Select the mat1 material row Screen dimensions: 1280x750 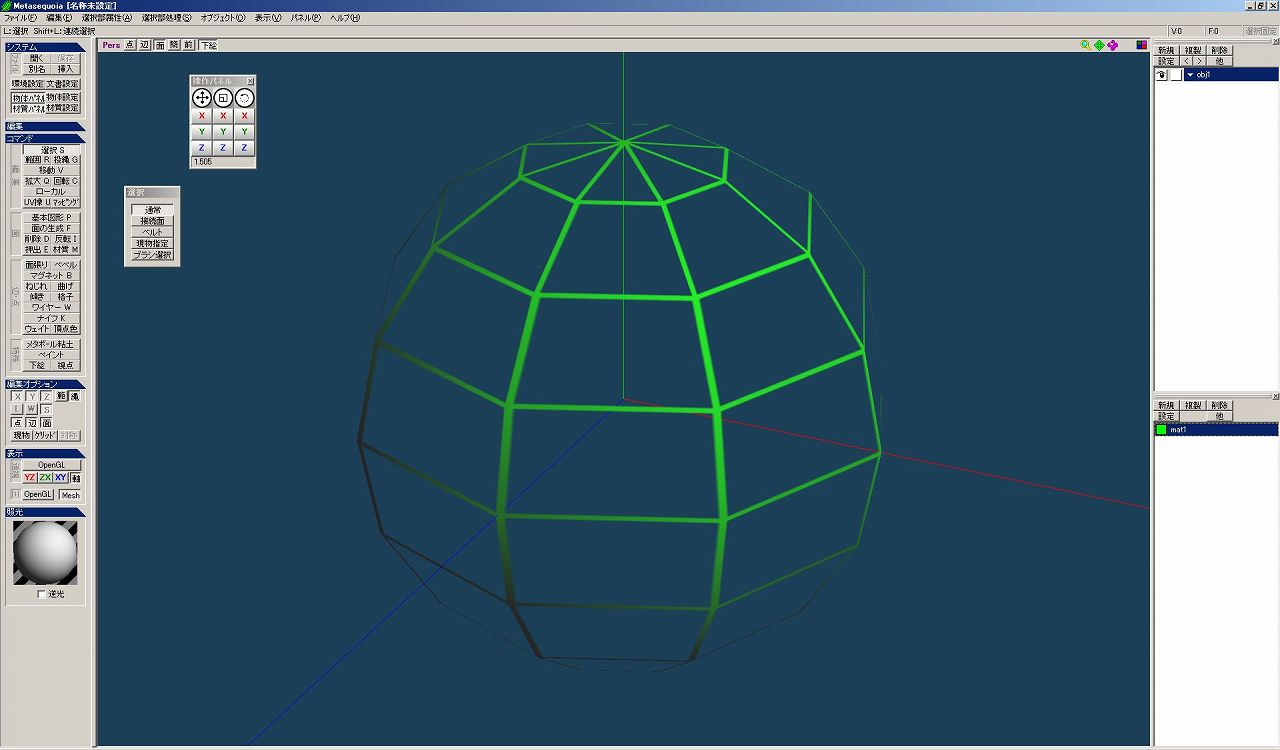pyautogui.click(x=1216, y=430)
